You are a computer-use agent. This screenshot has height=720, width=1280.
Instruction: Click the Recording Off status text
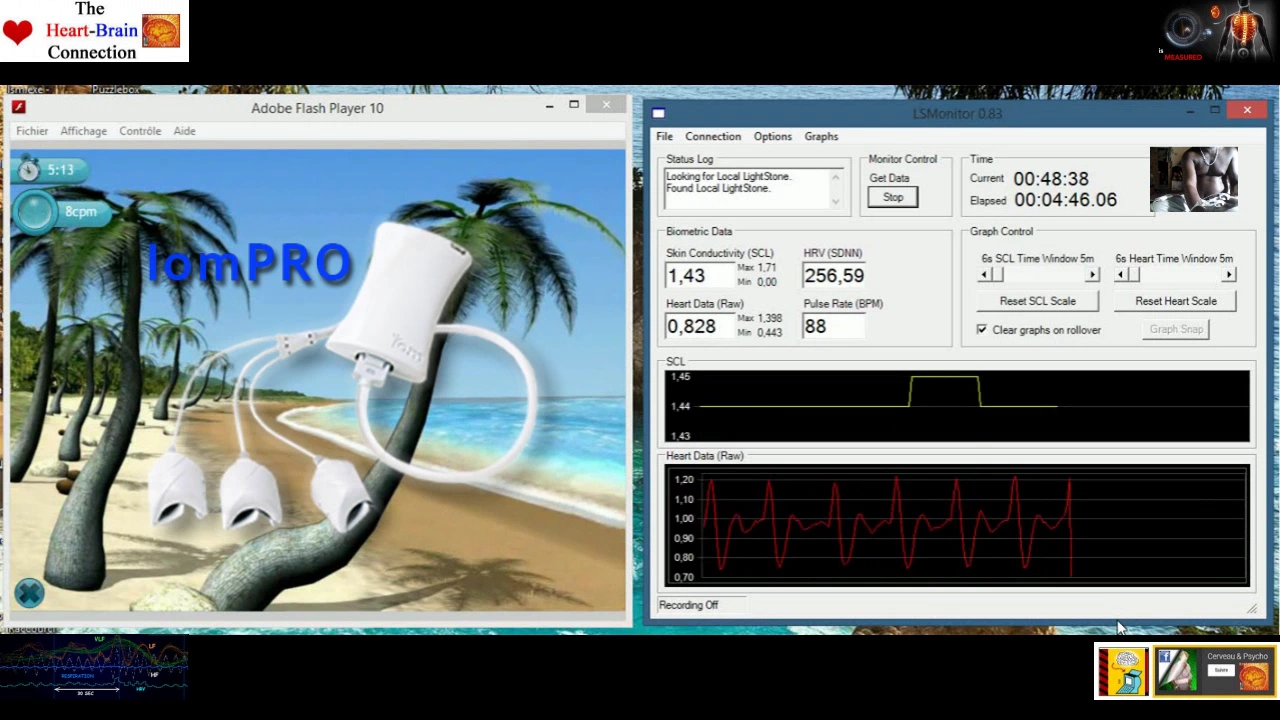pos(688,605)
